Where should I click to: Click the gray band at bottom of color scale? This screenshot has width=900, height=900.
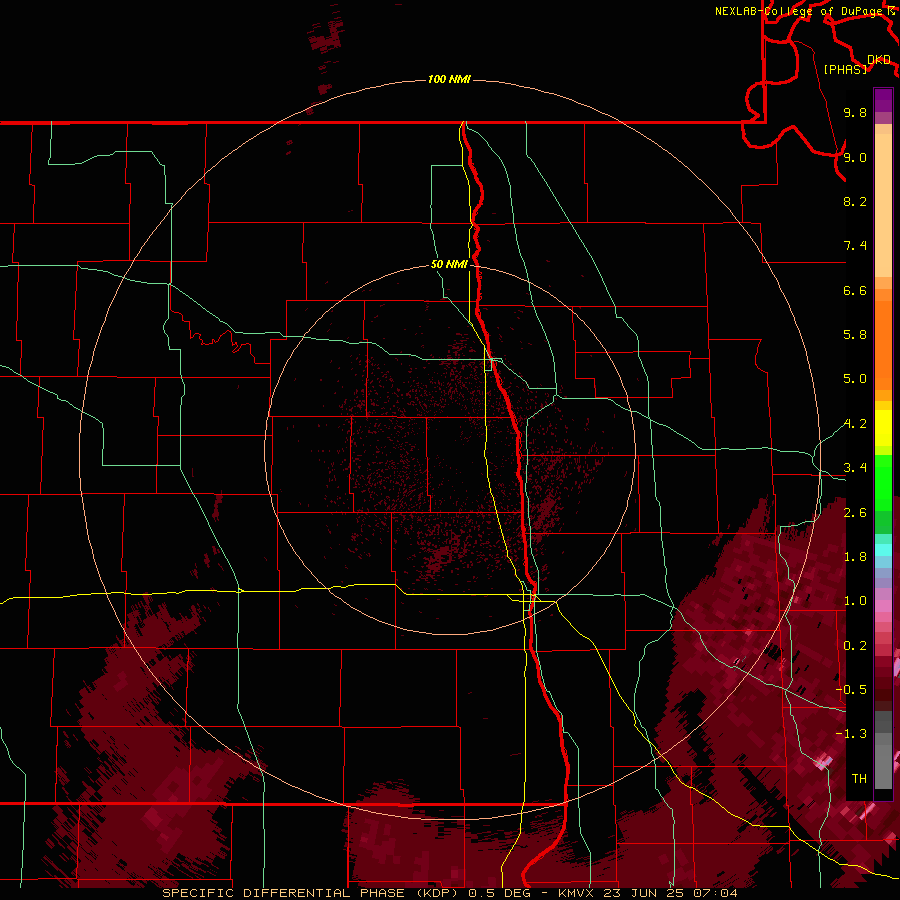tap(883, 767)
